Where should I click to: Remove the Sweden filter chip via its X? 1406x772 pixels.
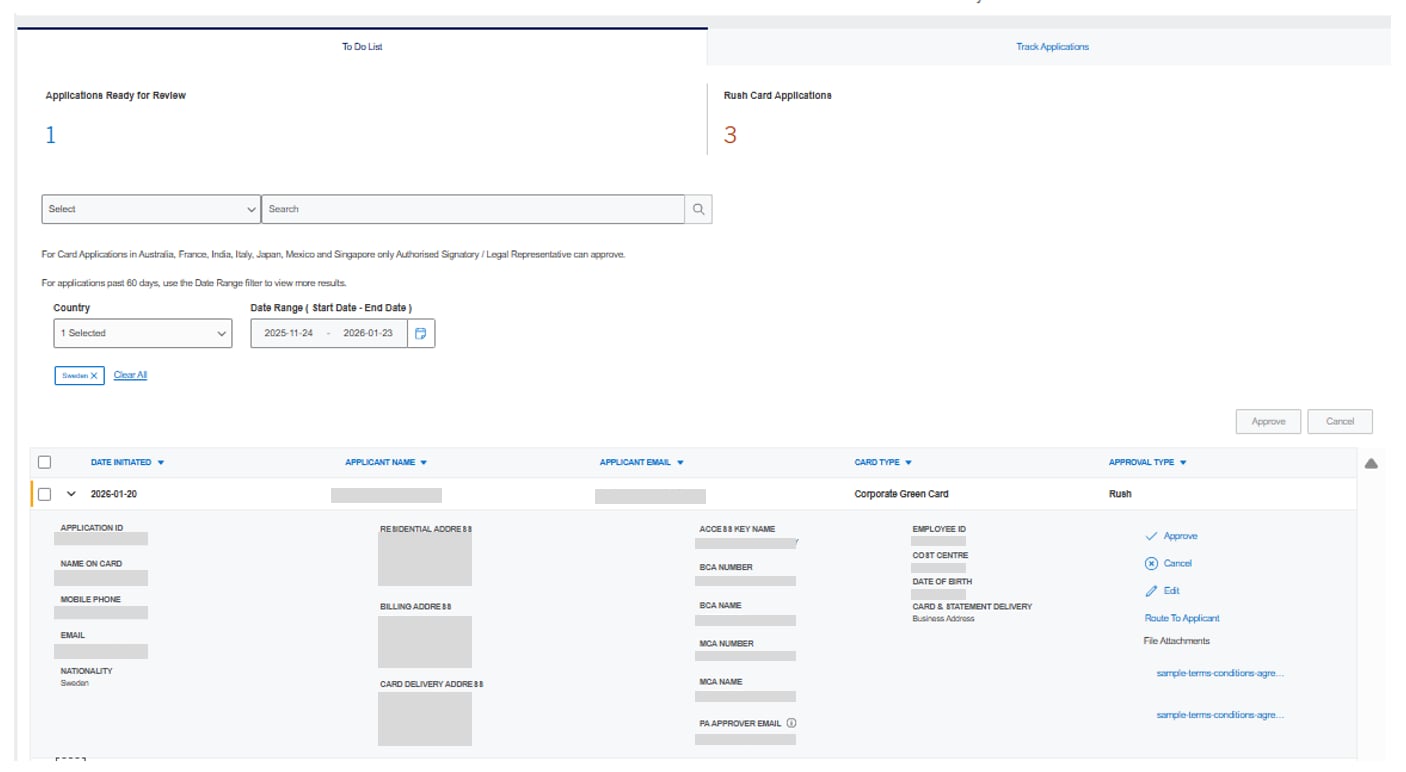coord(94,374)
